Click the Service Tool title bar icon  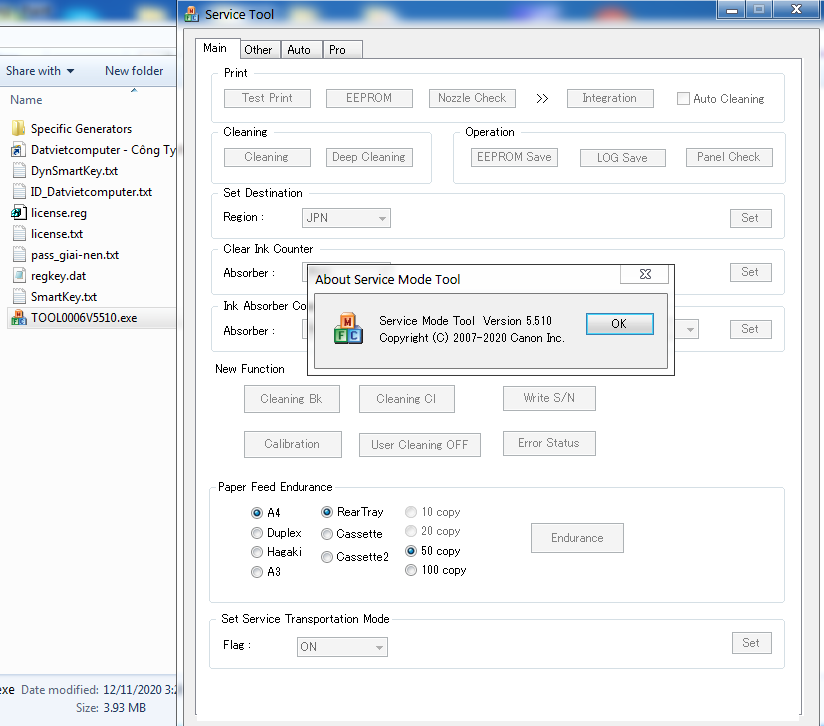[191, 14]
